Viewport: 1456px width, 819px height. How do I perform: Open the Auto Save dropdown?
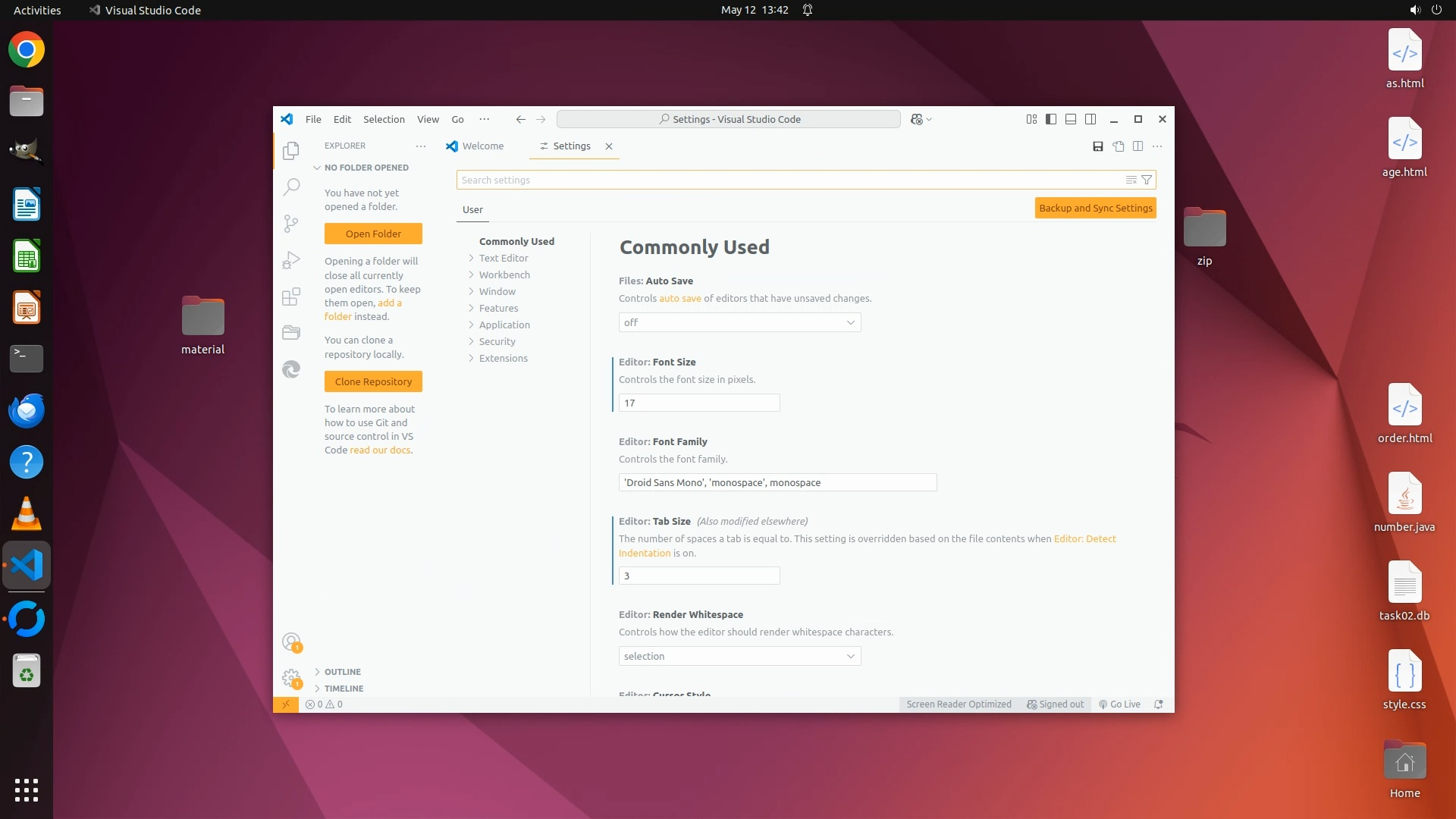click(739, 323)
